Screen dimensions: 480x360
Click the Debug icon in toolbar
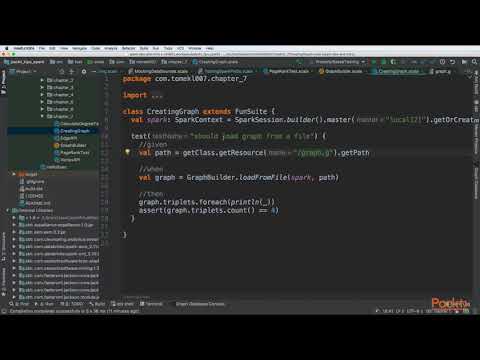point(384,62)
